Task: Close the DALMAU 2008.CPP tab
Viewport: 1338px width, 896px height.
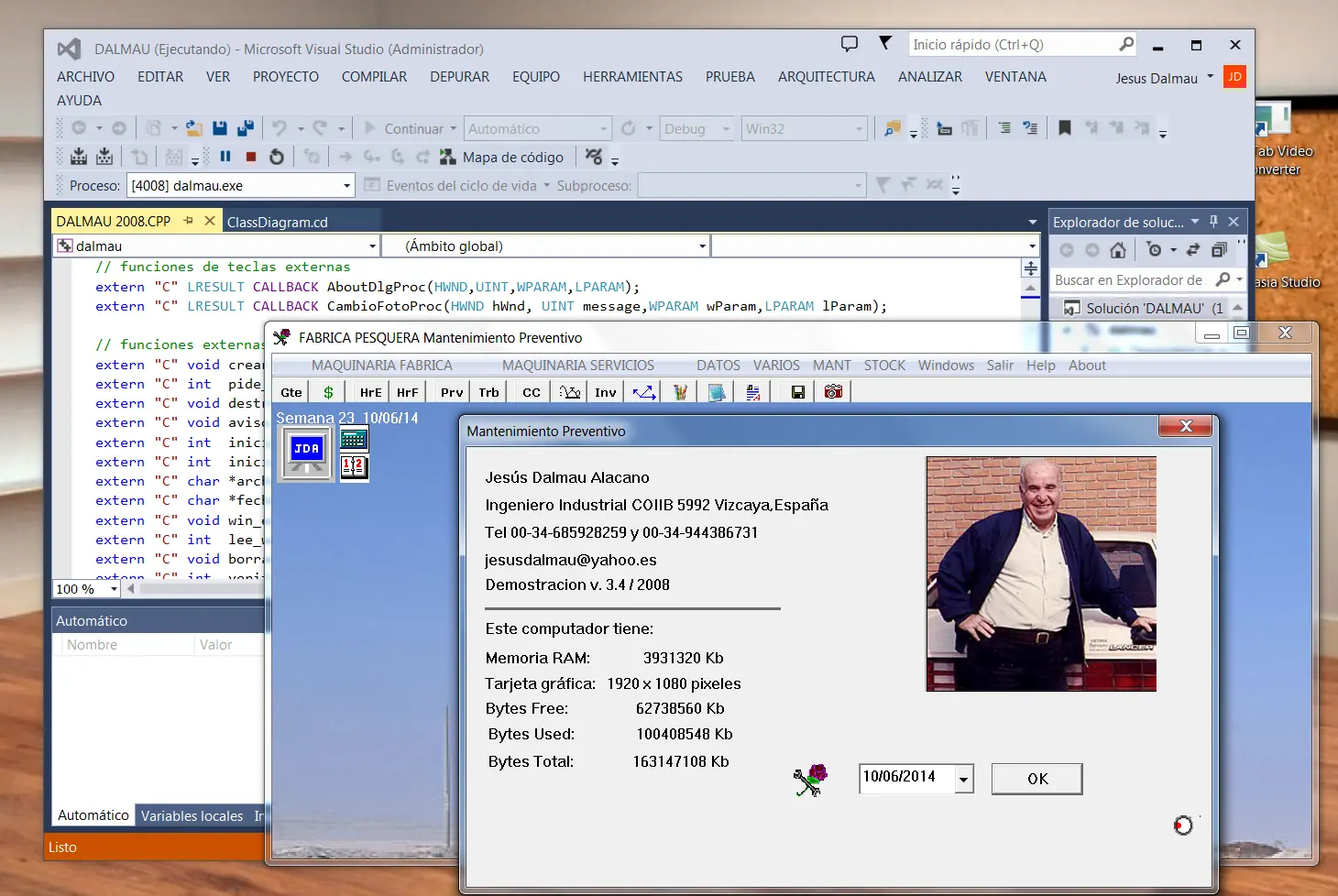Action: 210,221
